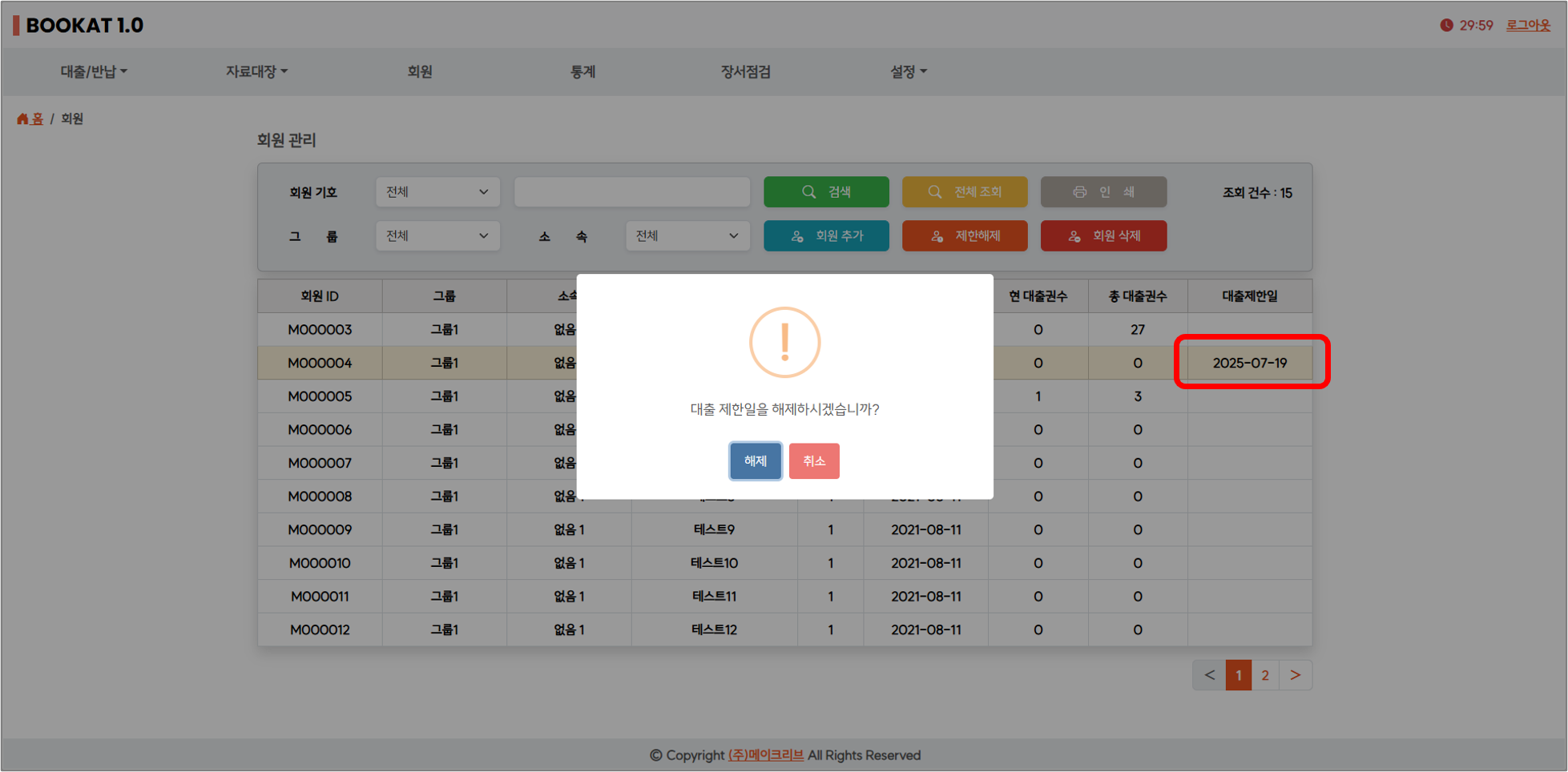Open the 그룹 filter dropdown
The image size is (1568, 772).
(x=437, y=236)
